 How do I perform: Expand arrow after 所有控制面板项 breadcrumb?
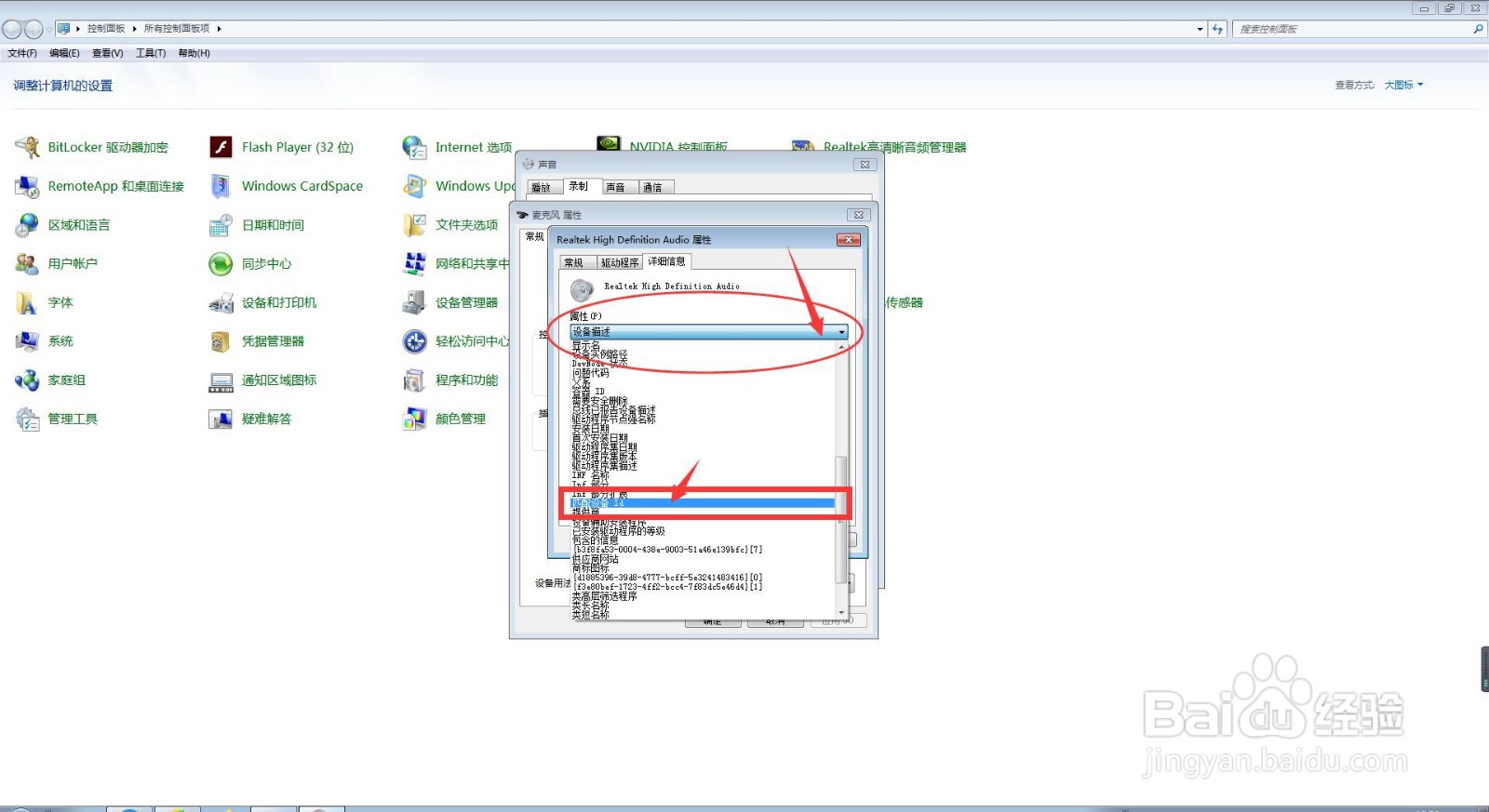click(x=219, y=29)
